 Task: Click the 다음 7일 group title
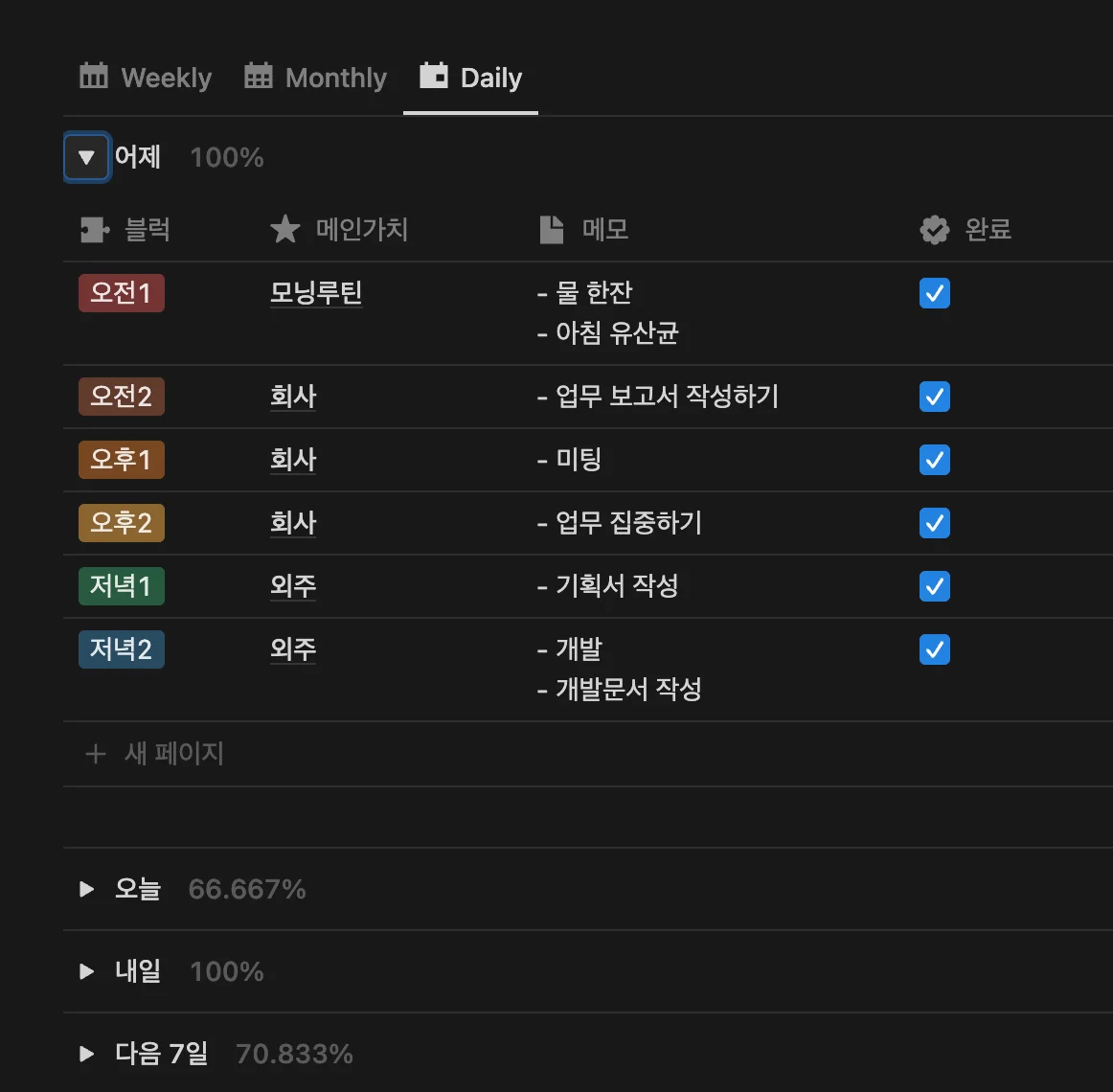[x=161, y=1054]
